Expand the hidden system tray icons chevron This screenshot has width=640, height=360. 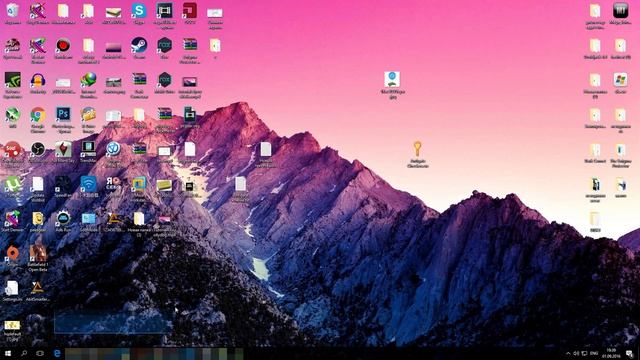coord(568,353)
